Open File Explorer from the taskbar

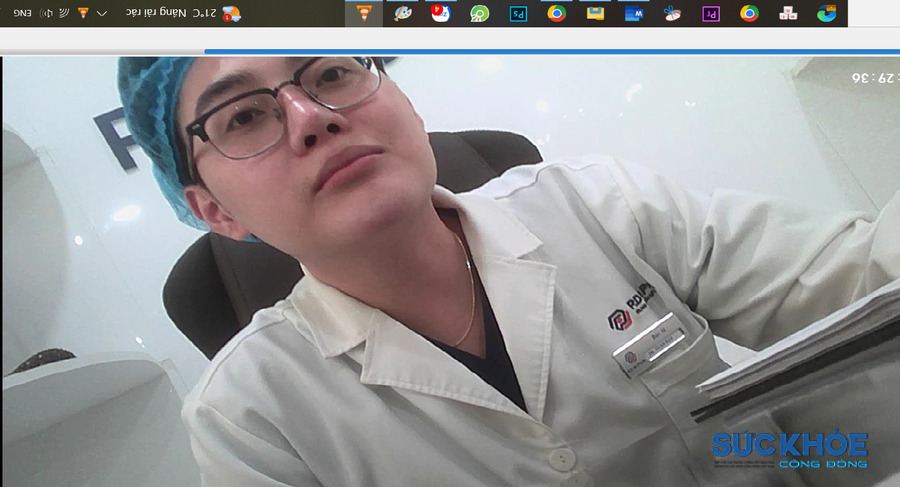595,13
